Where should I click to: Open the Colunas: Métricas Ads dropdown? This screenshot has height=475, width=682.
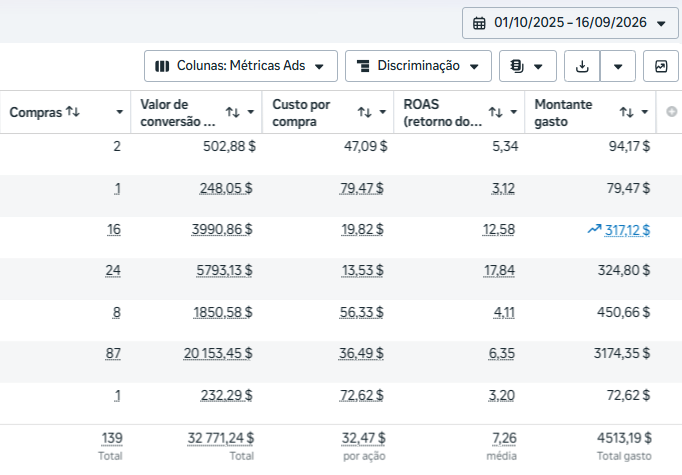click(241, 66)
